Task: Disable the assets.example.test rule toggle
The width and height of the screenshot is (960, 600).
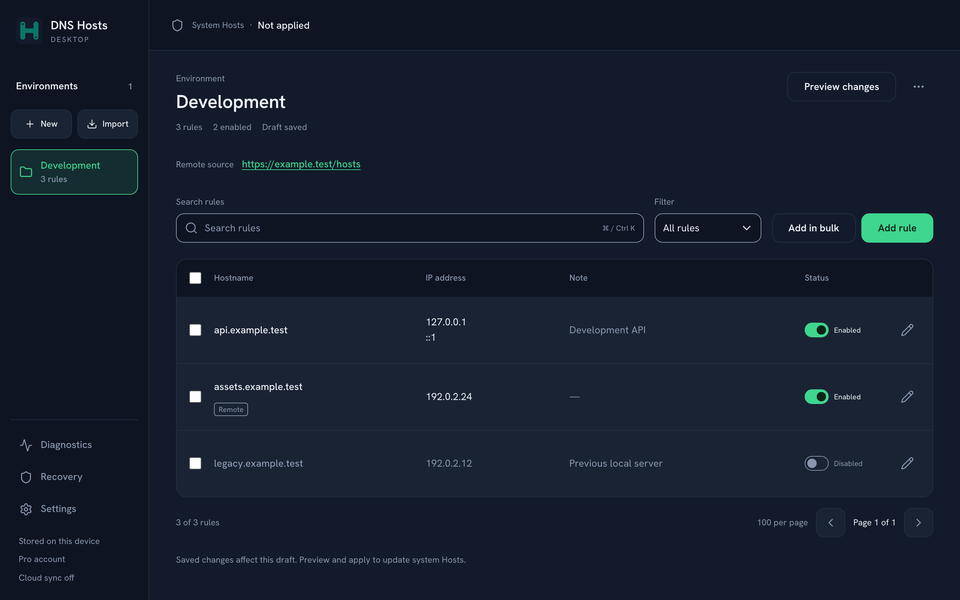Action: click(x=816, y=397)
